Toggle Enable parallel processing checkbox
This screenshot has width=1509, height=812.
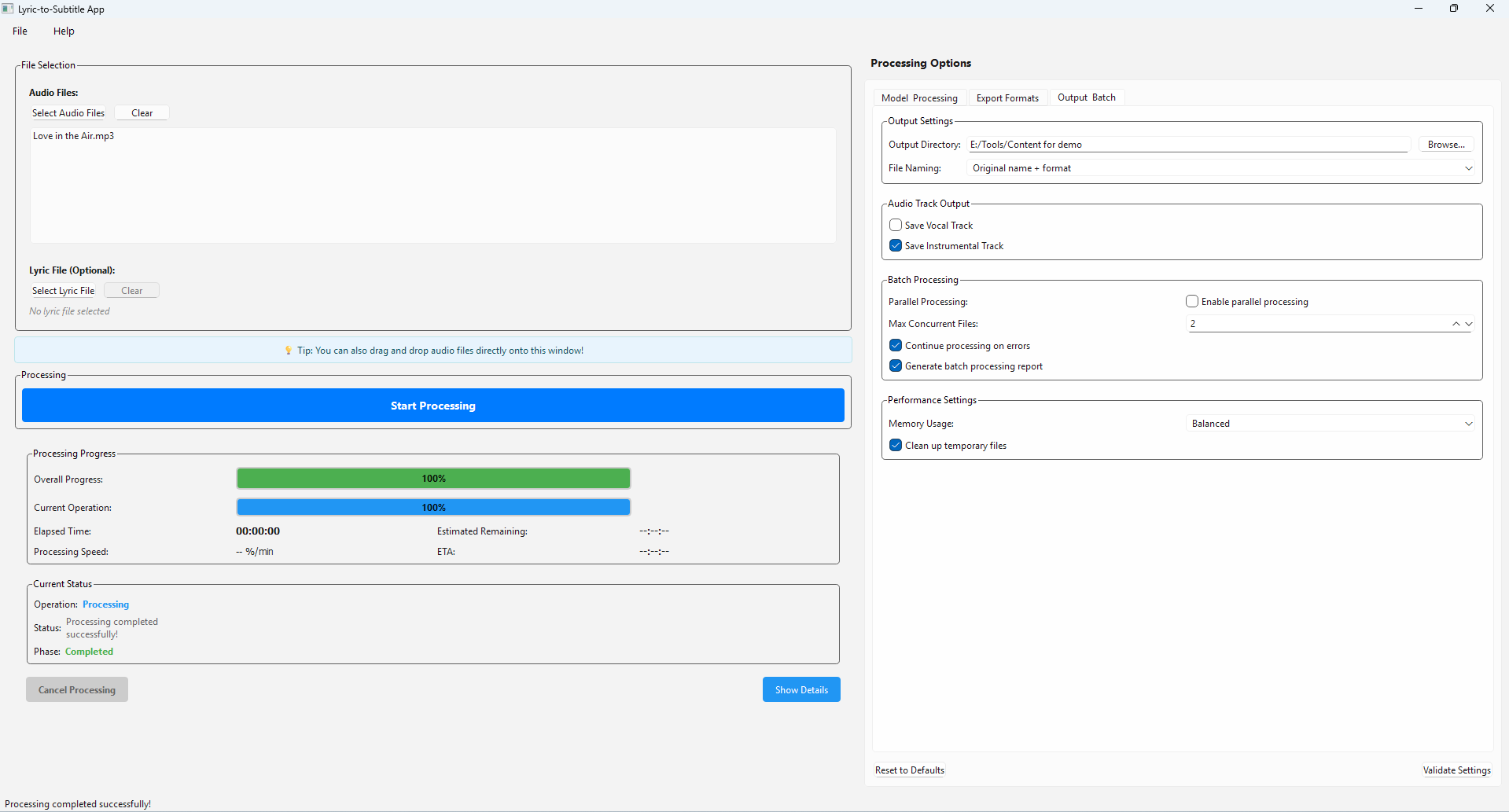click(1192, 301)
